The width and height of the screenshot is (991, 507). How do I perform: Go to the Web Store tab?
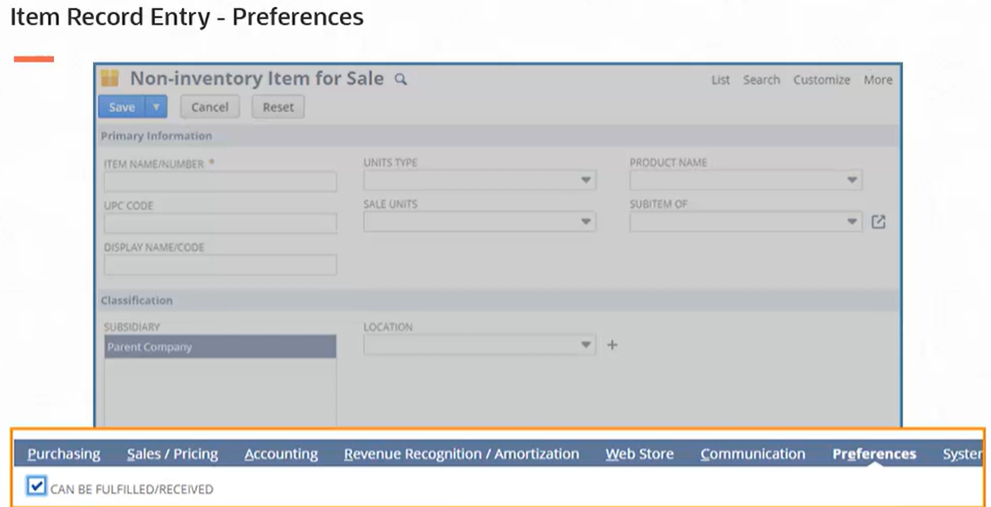(x=639, y=454)
